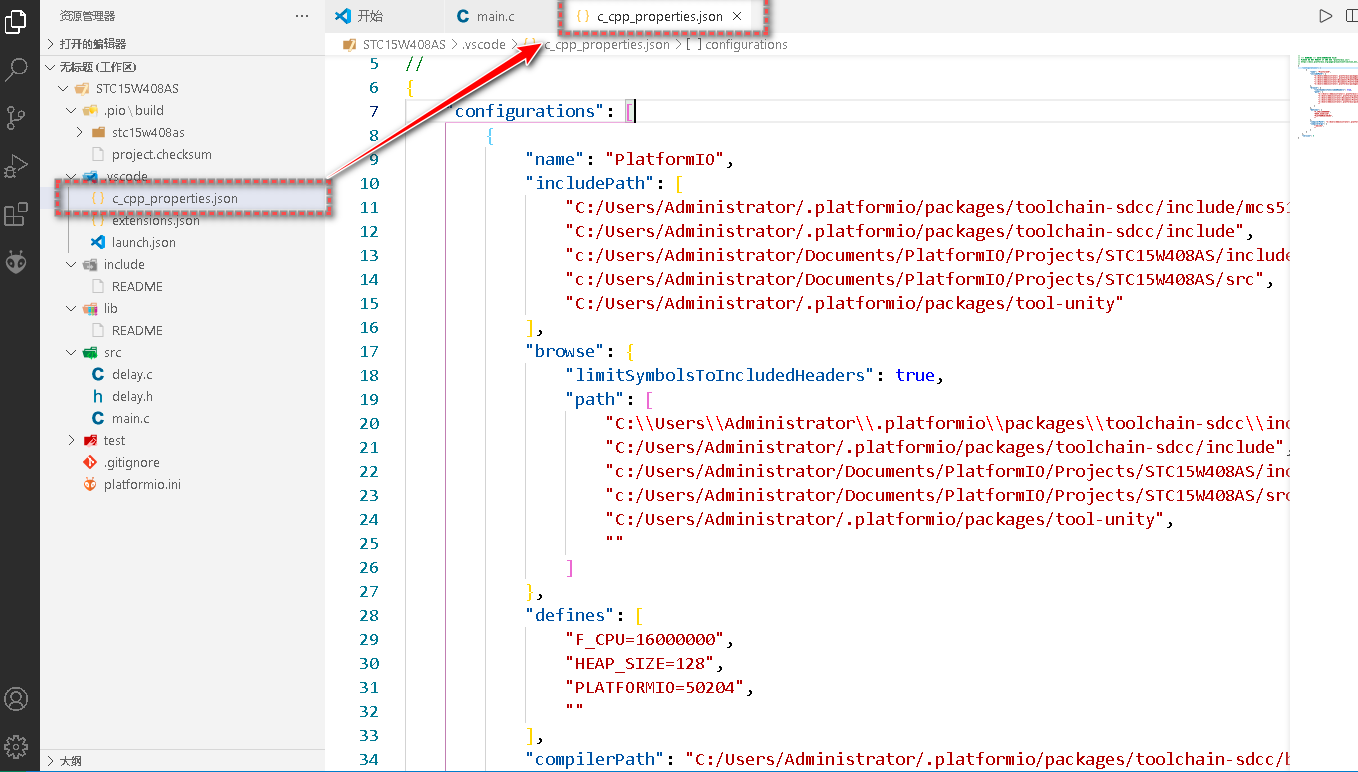This screenshot has height=772, width=1358.
Task: Toggle split editor layout icon
Action: (1352, 16)
